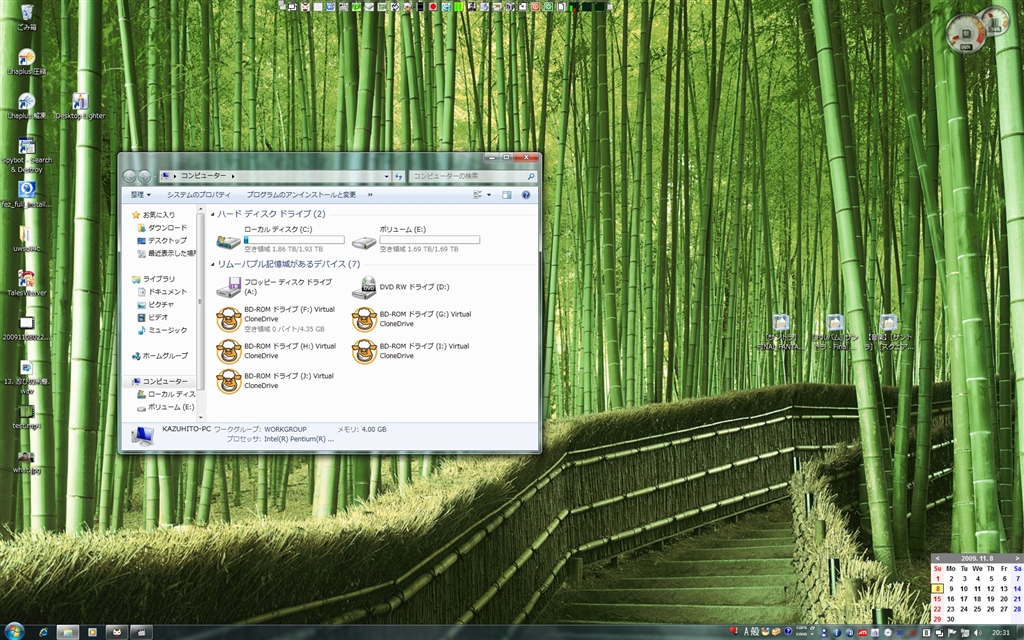1024x640 pixels.
Task: Open ローカル ディスク in the navigation pane
Action: click(x=166, y=394)
